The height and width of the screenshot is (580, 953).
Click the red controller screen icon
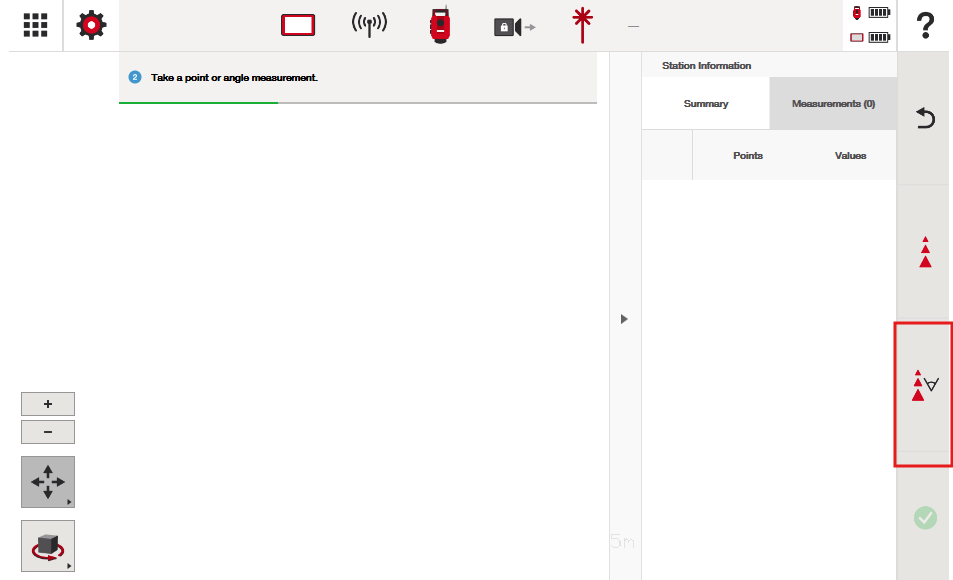tap(298, 26)
